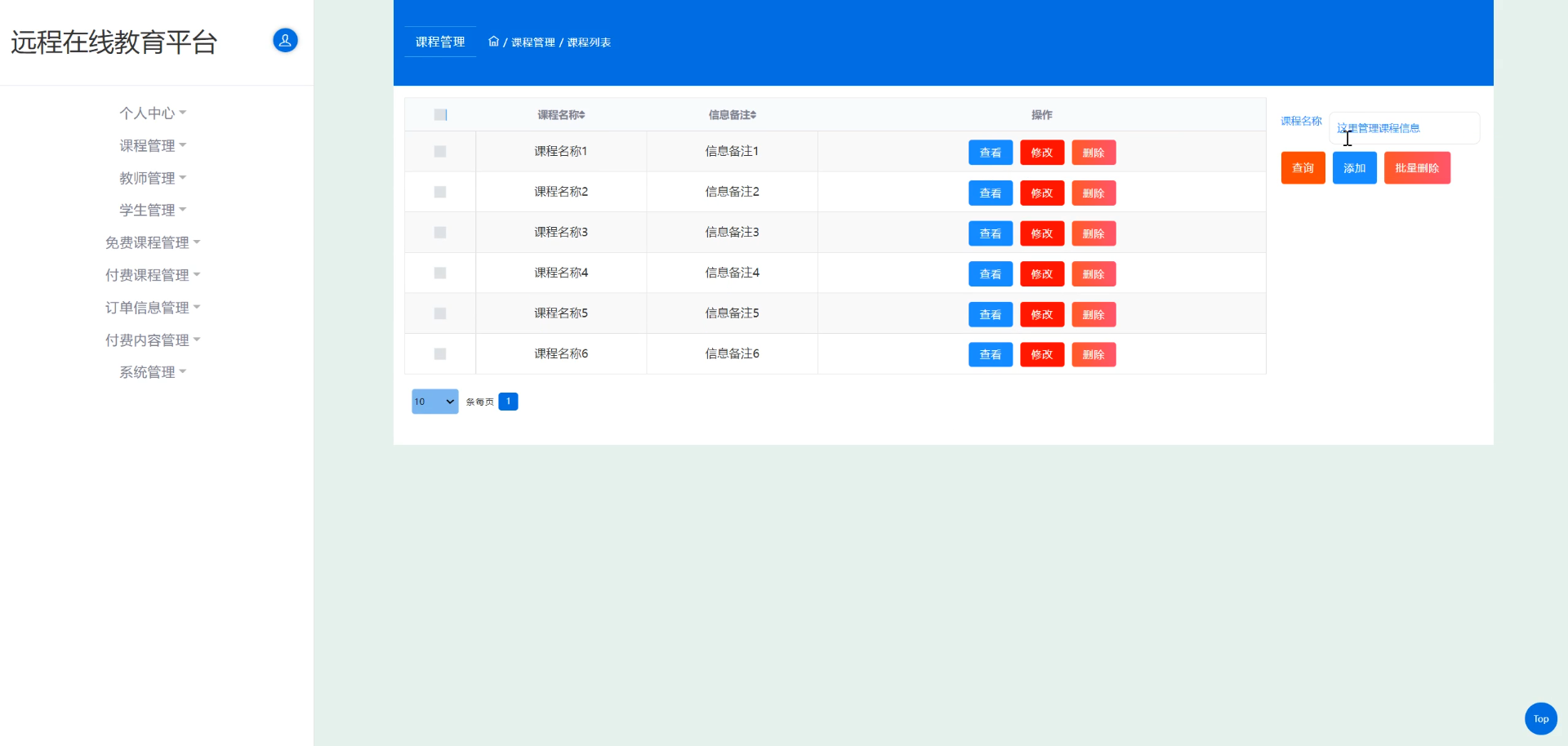Expand the 免费课程管理 sidebar menu
Image resolution: width=1568 pixels, height=746 pixels.
[153, 242]
